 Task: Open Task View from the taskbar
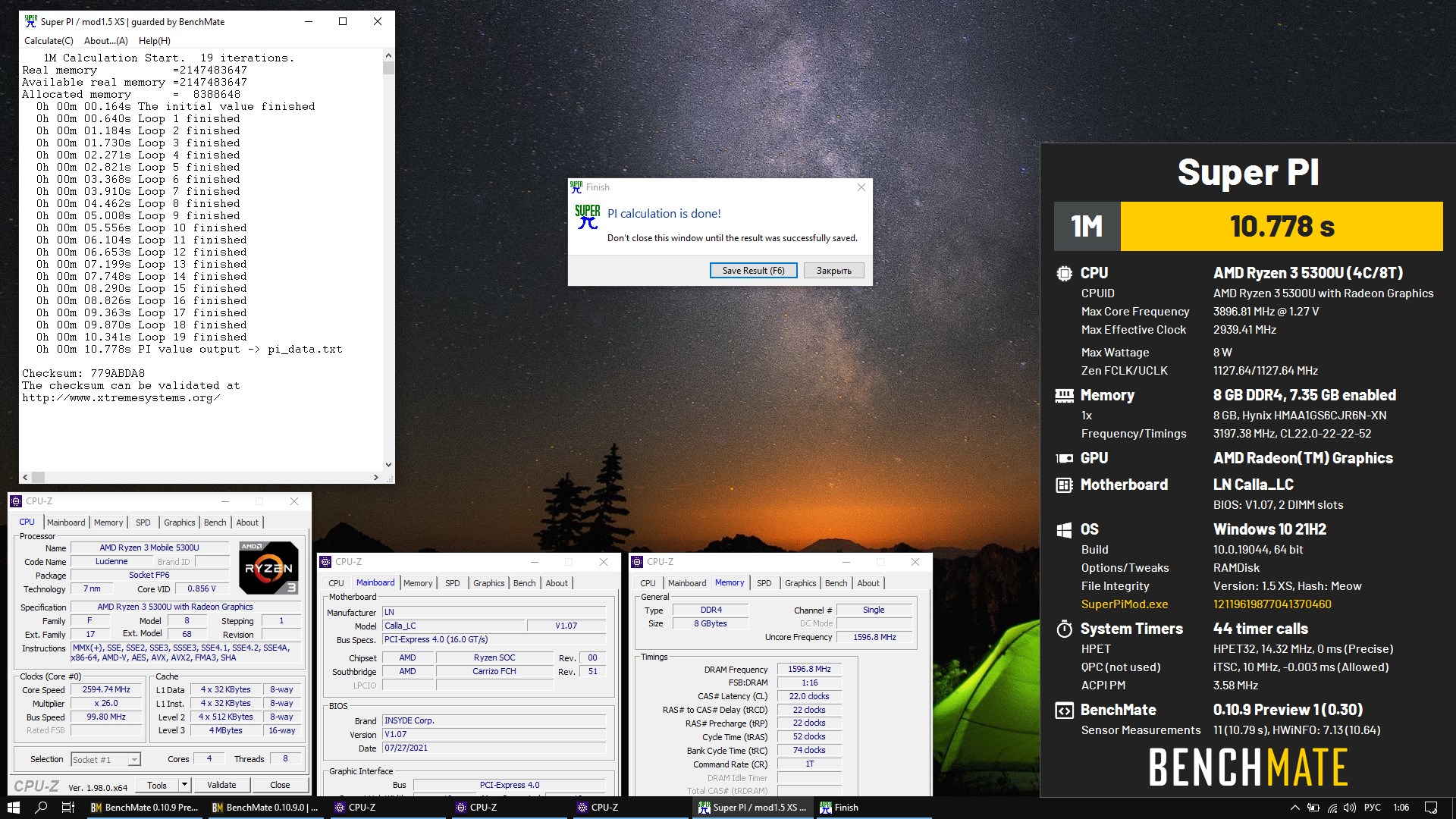coord(67,808)
